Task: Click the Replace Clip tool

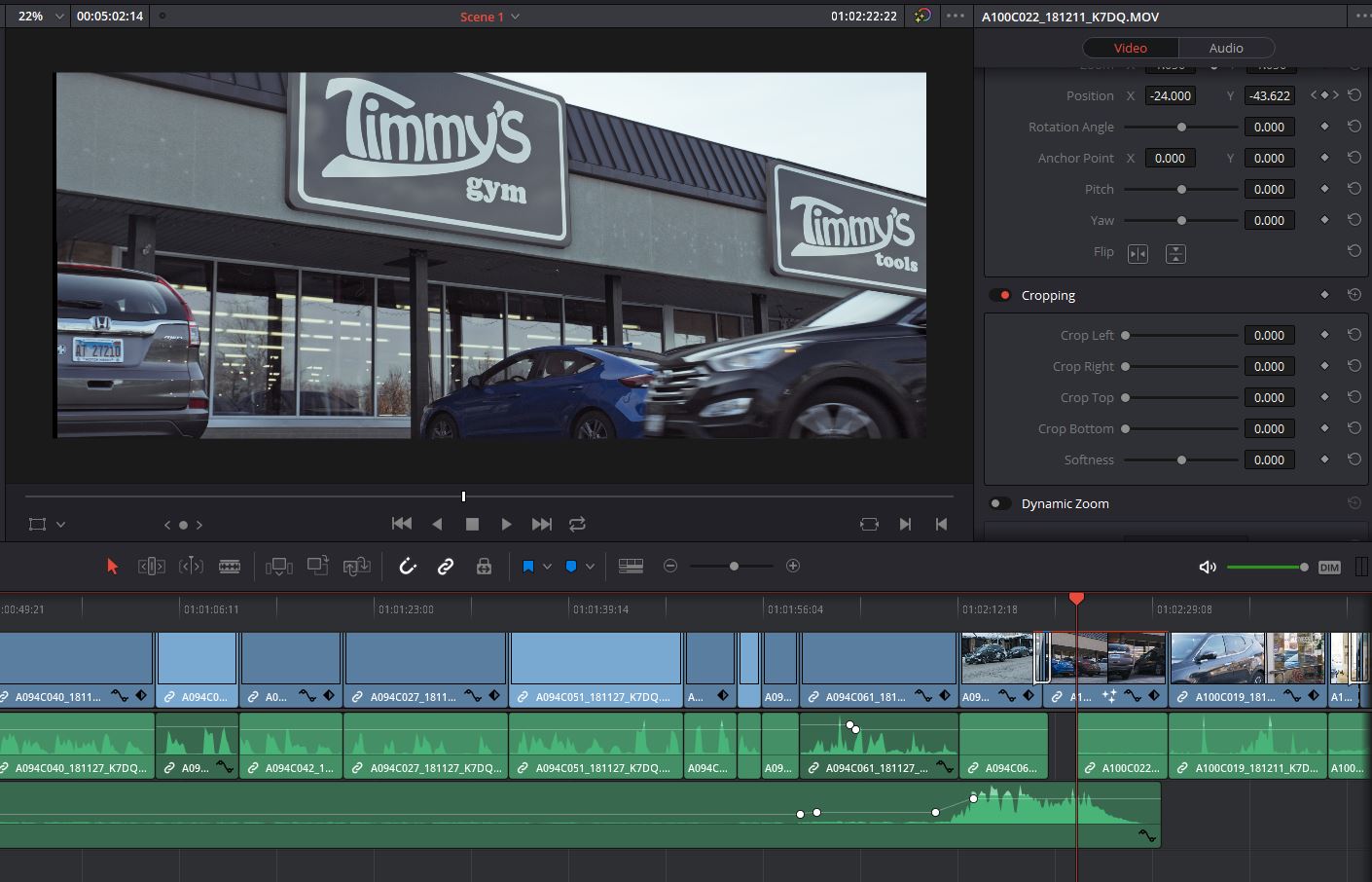Action: [357, 566]
